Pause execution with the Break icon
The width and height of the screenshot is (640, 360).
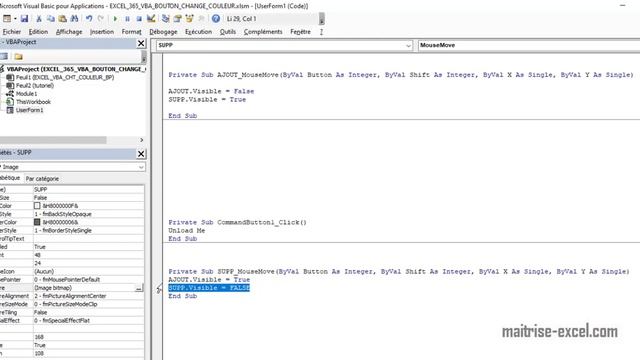[127, 19]
